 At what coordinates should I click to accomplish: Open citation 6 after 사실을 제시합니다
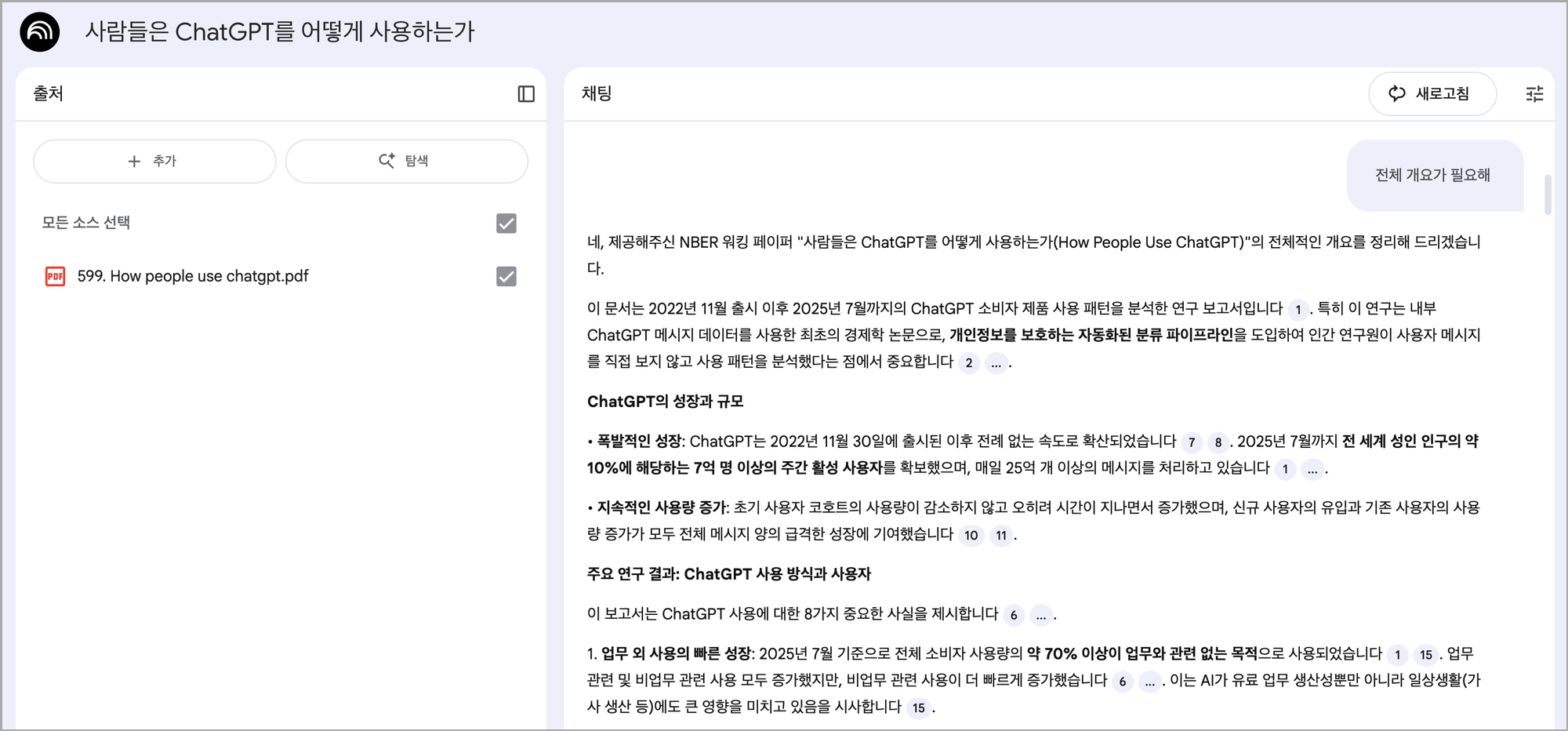tap(1014, 615)
